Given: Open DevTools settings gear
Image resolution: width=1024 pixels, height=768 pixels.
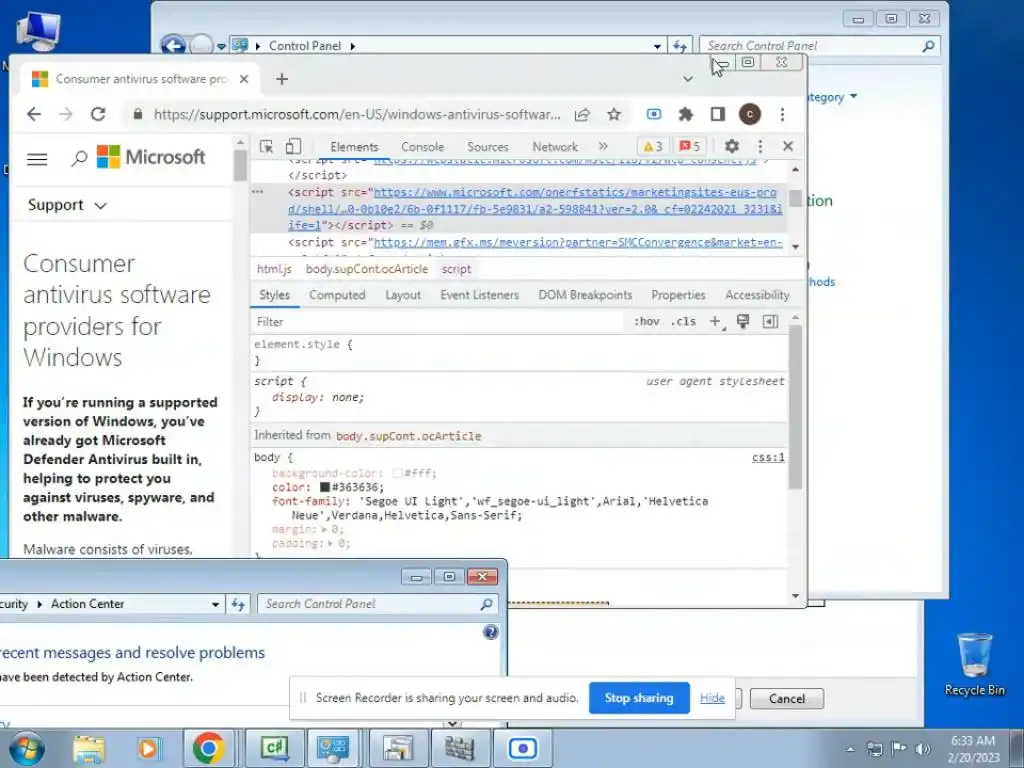Looking at the screenshot, I should click(x=731, y=146).
